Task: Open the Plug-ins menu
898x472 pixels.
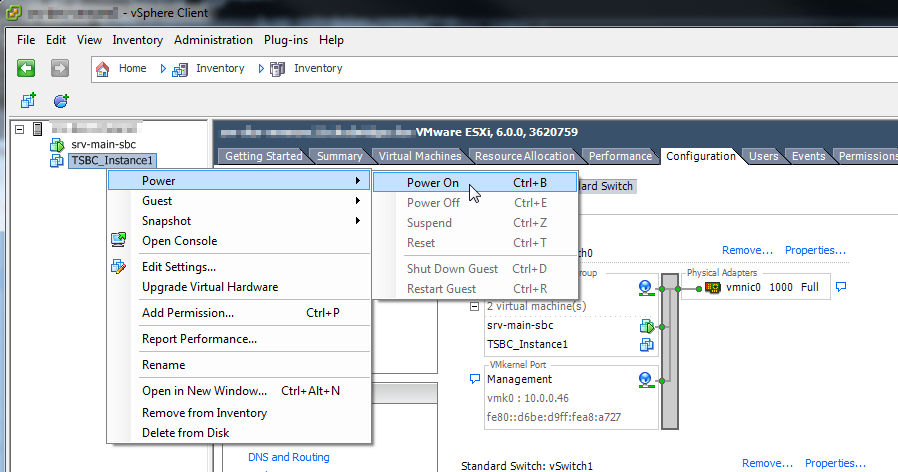Action: [286, 40]
